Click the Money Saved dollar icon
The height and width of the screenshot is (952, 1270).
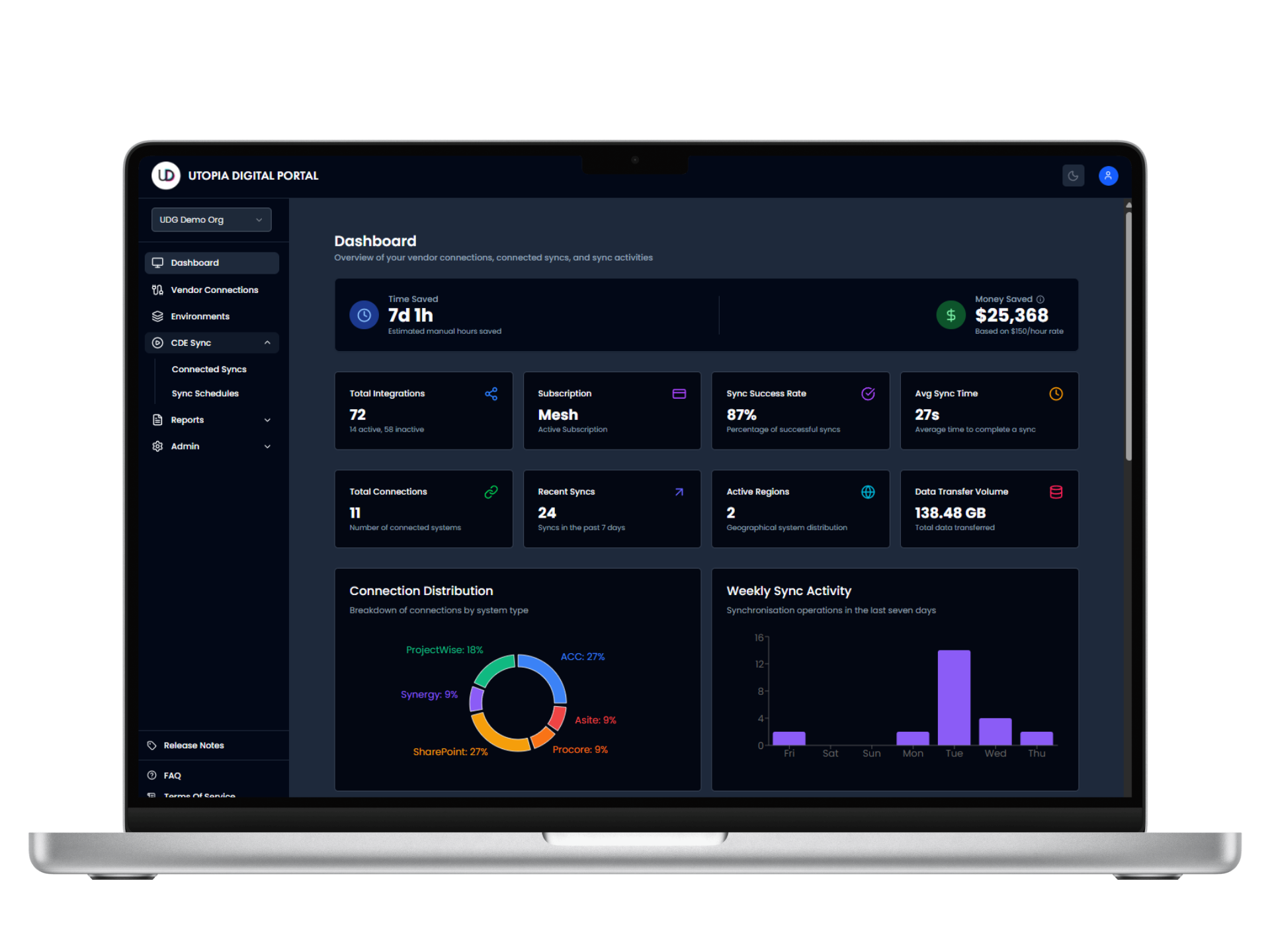tap(951, 315)
